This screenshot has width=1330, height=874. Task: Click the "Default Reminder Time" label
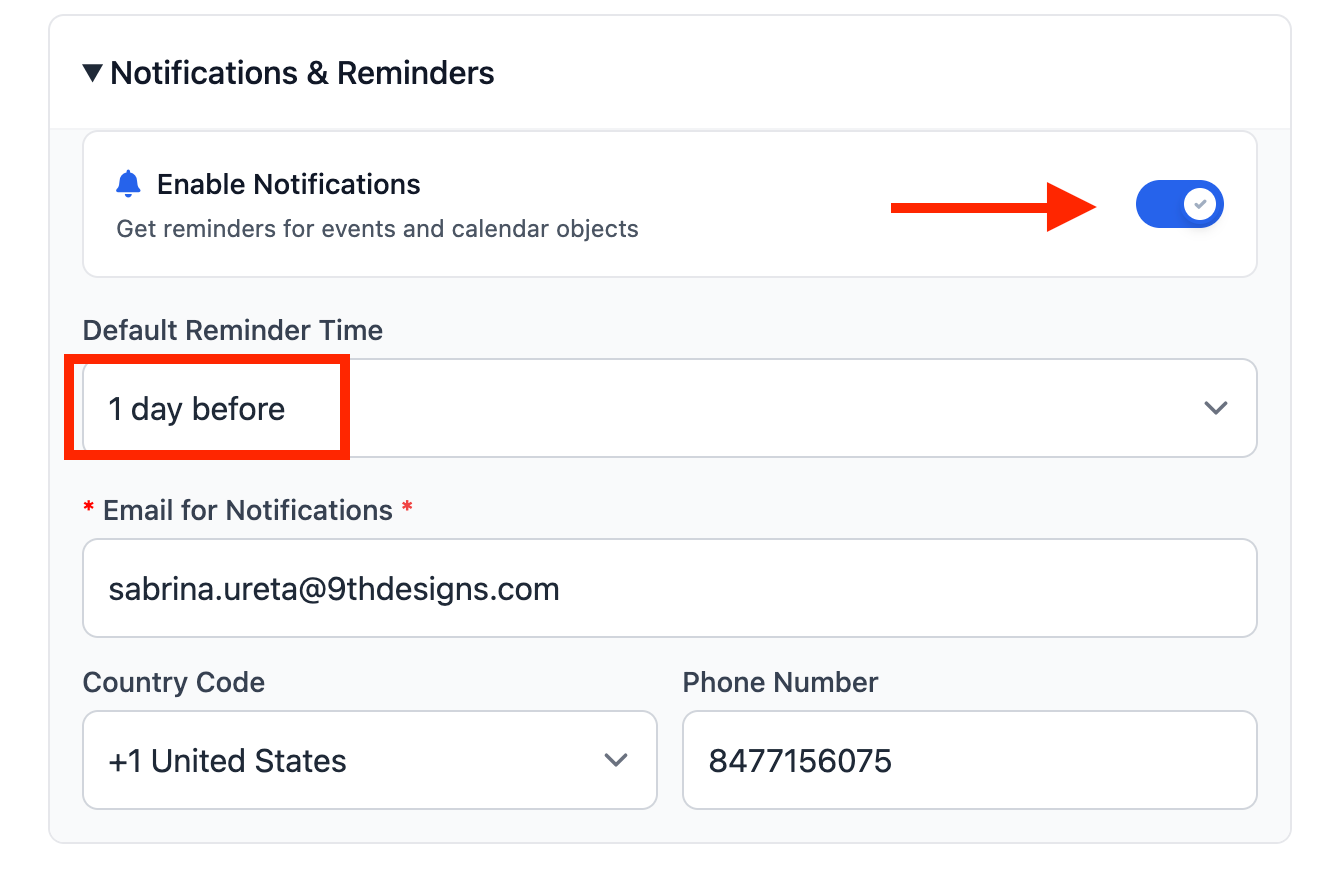(233, 330)
